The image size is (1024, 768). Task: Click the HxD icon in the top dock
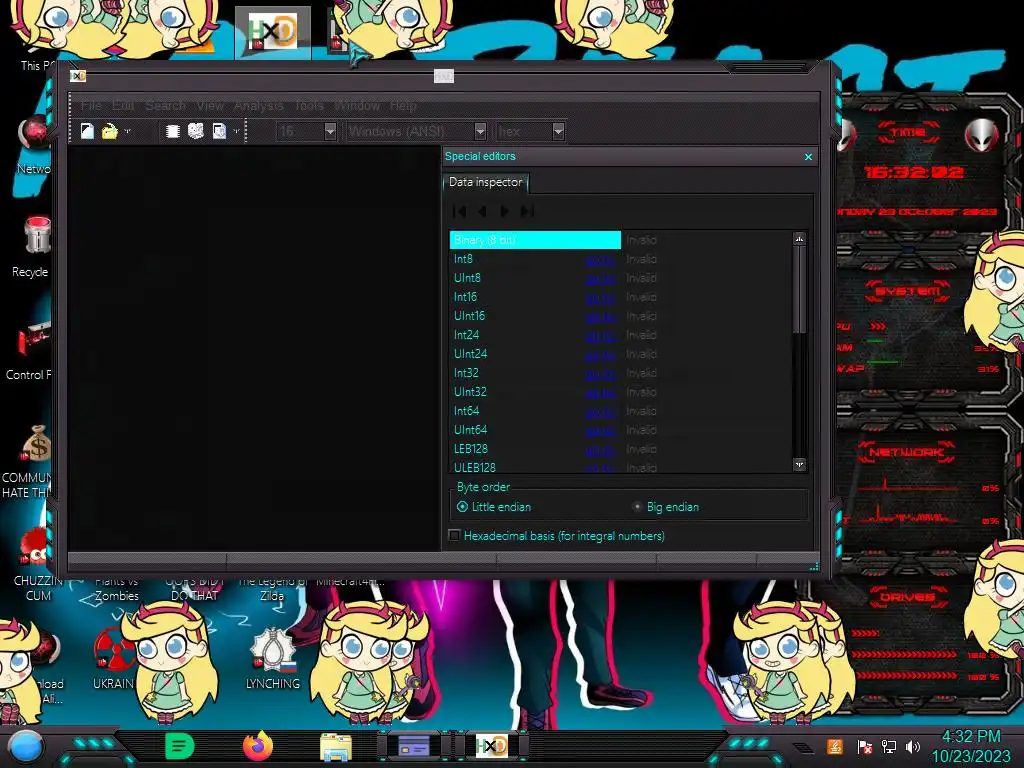tap(273, 32)
